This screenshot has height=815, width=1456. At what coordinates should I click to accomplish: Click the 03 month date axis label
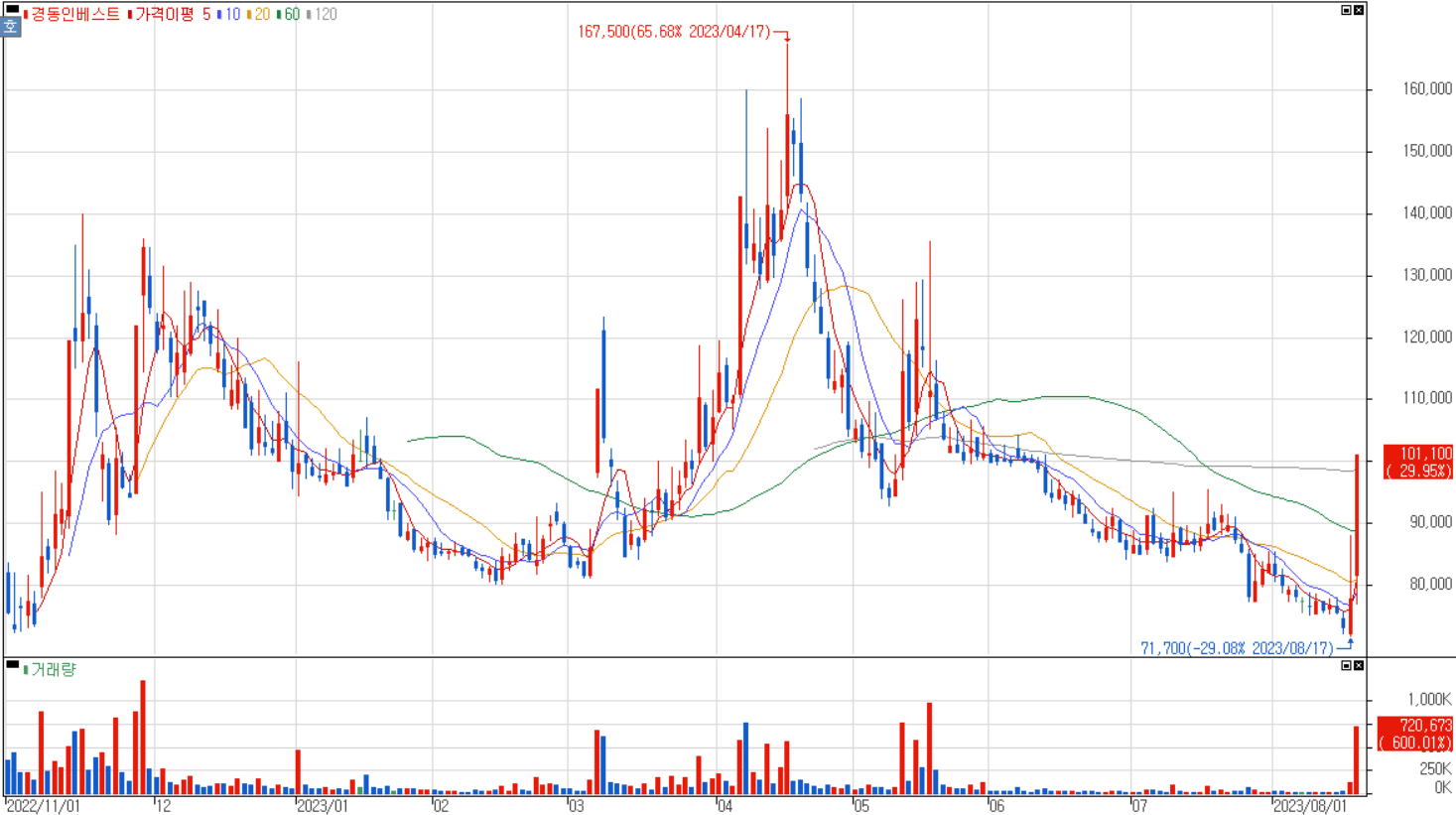578,806
